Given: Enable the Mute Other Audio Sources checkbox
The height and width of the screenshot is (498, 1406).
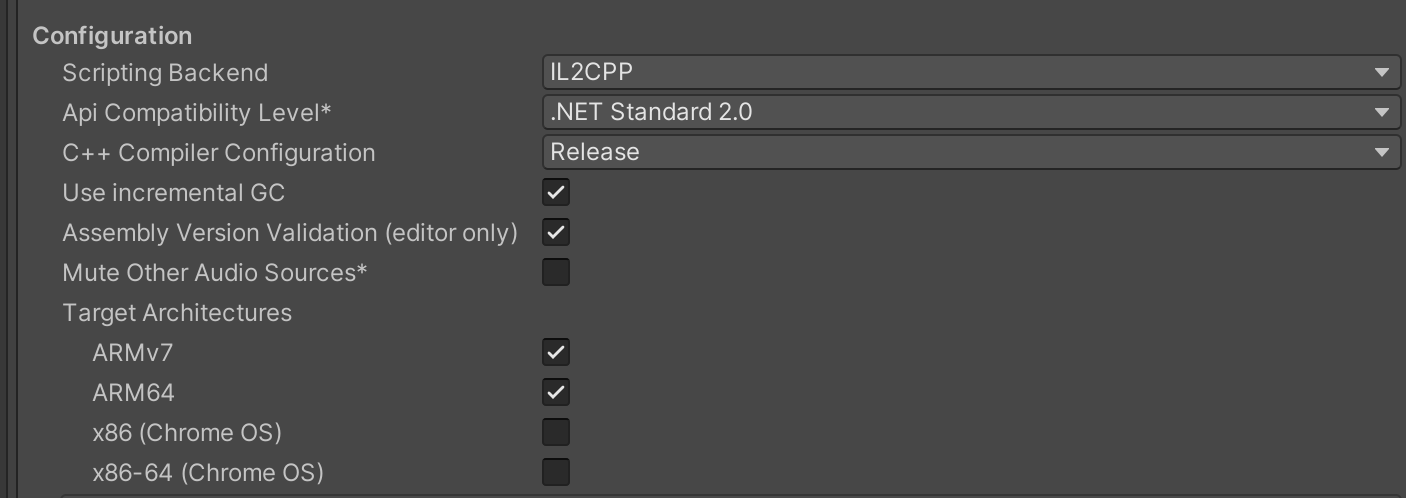Looking at the screenshot, I should click(556, 272).
